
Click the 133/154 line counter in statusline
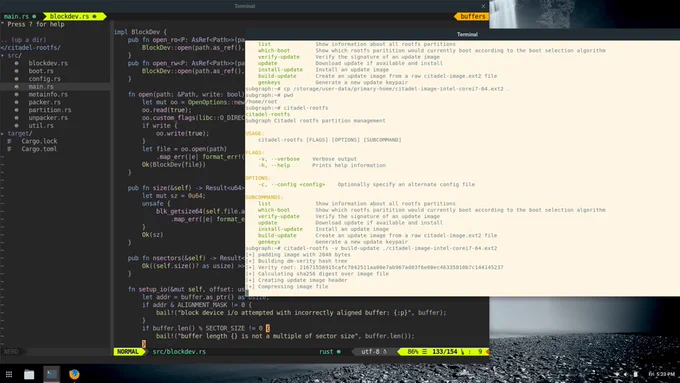pos(445,352)
